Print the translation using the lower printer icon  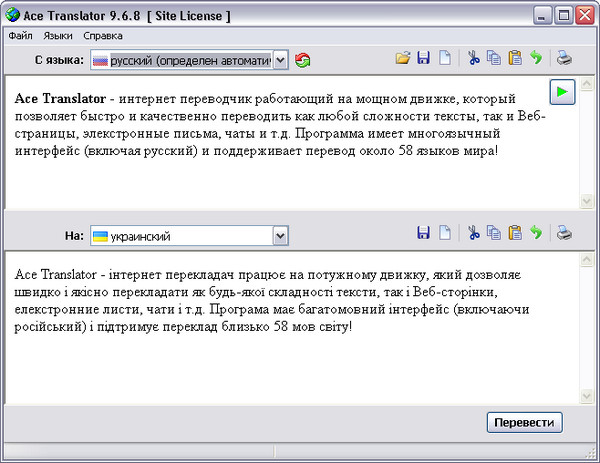[x=565, y=234]
